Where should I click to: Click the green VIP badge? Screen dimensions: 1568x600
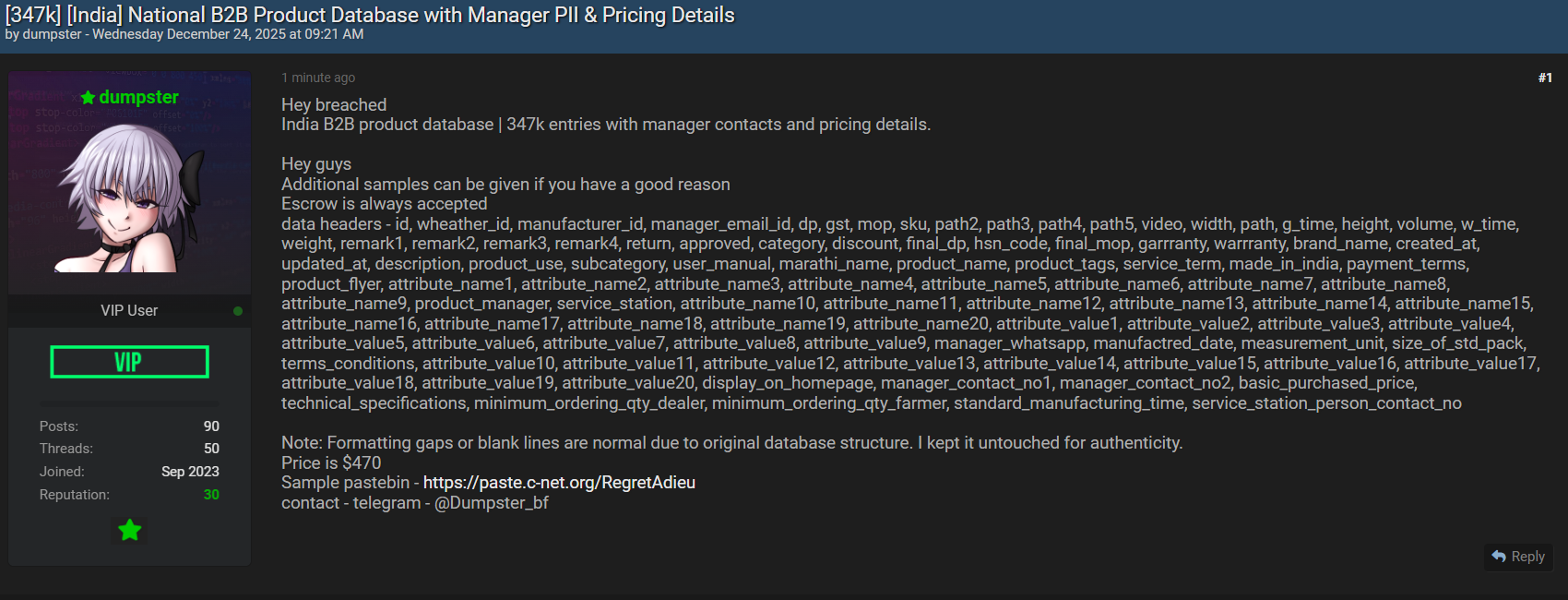tap(129, 362)
